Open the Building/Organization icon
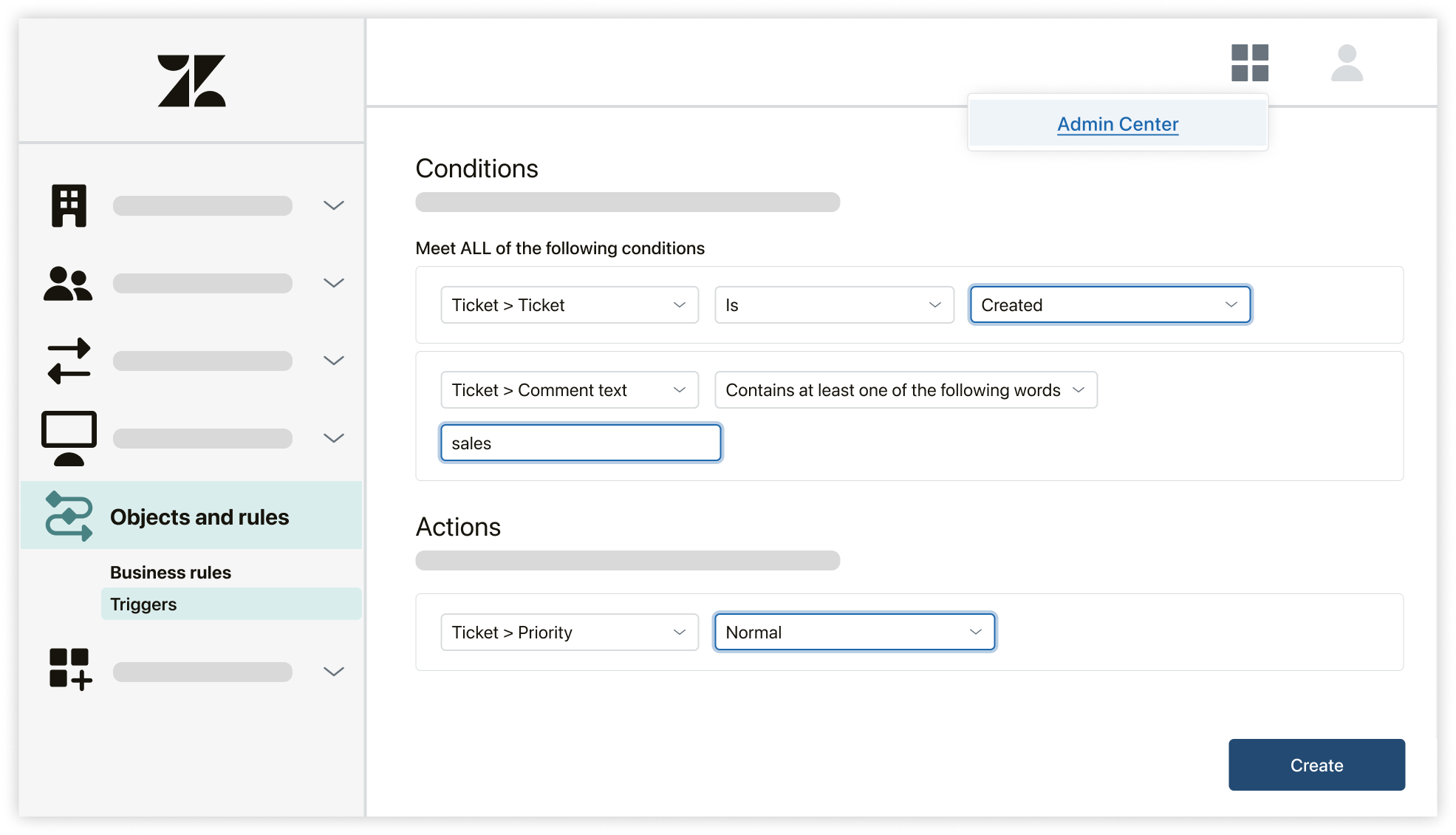 pyautogui.click(x=69, y=206)
